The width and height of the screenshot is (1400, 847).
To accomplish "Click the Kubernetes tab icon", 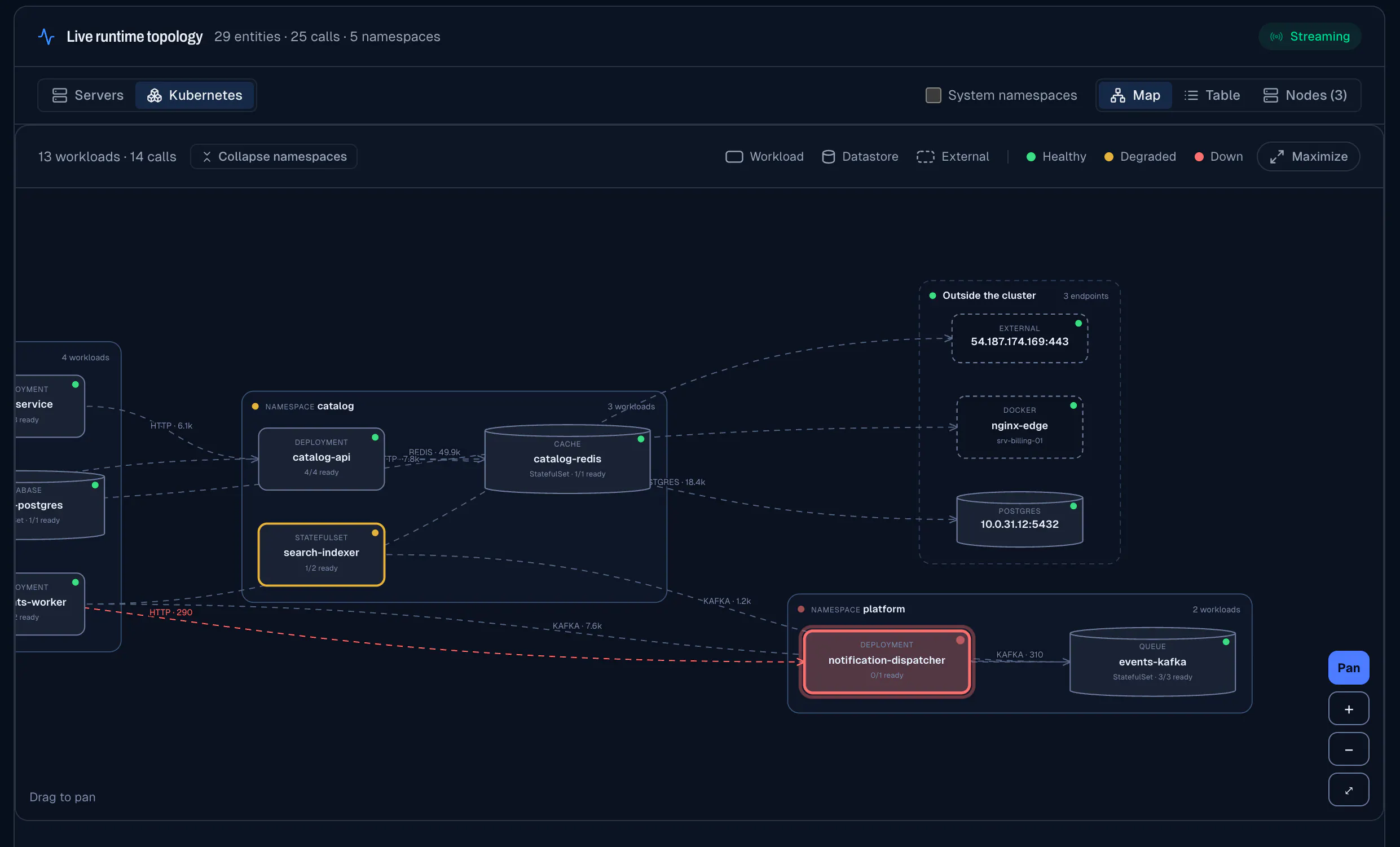I will (154, 95).
